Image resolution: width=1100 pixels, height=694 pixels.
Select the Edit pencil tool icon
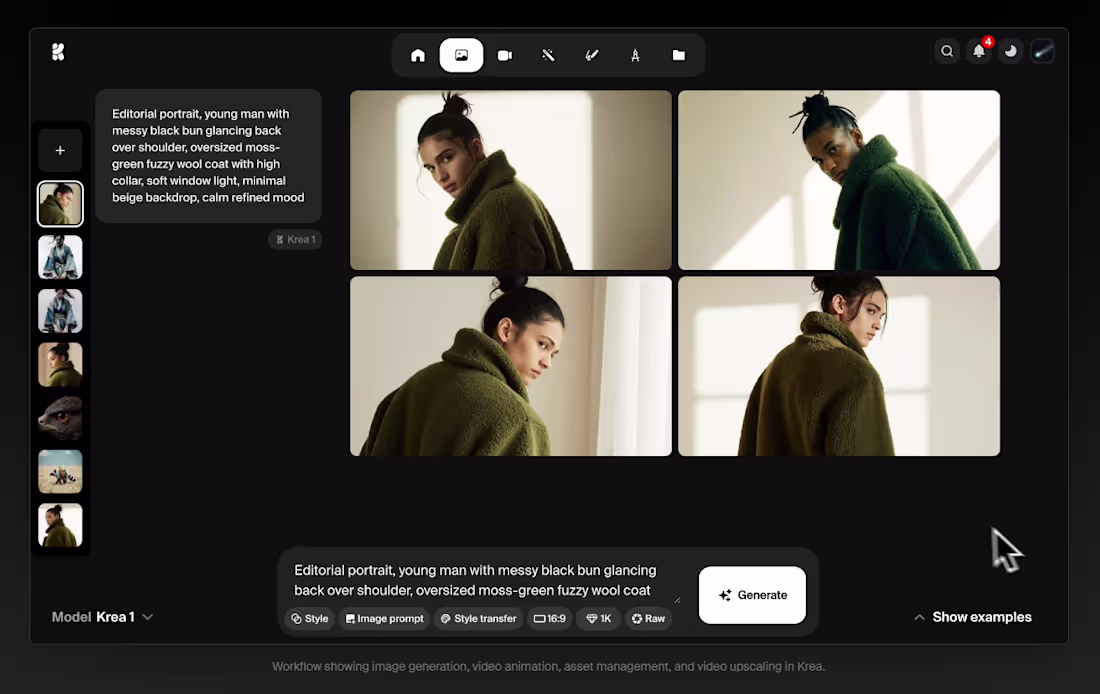592,55
